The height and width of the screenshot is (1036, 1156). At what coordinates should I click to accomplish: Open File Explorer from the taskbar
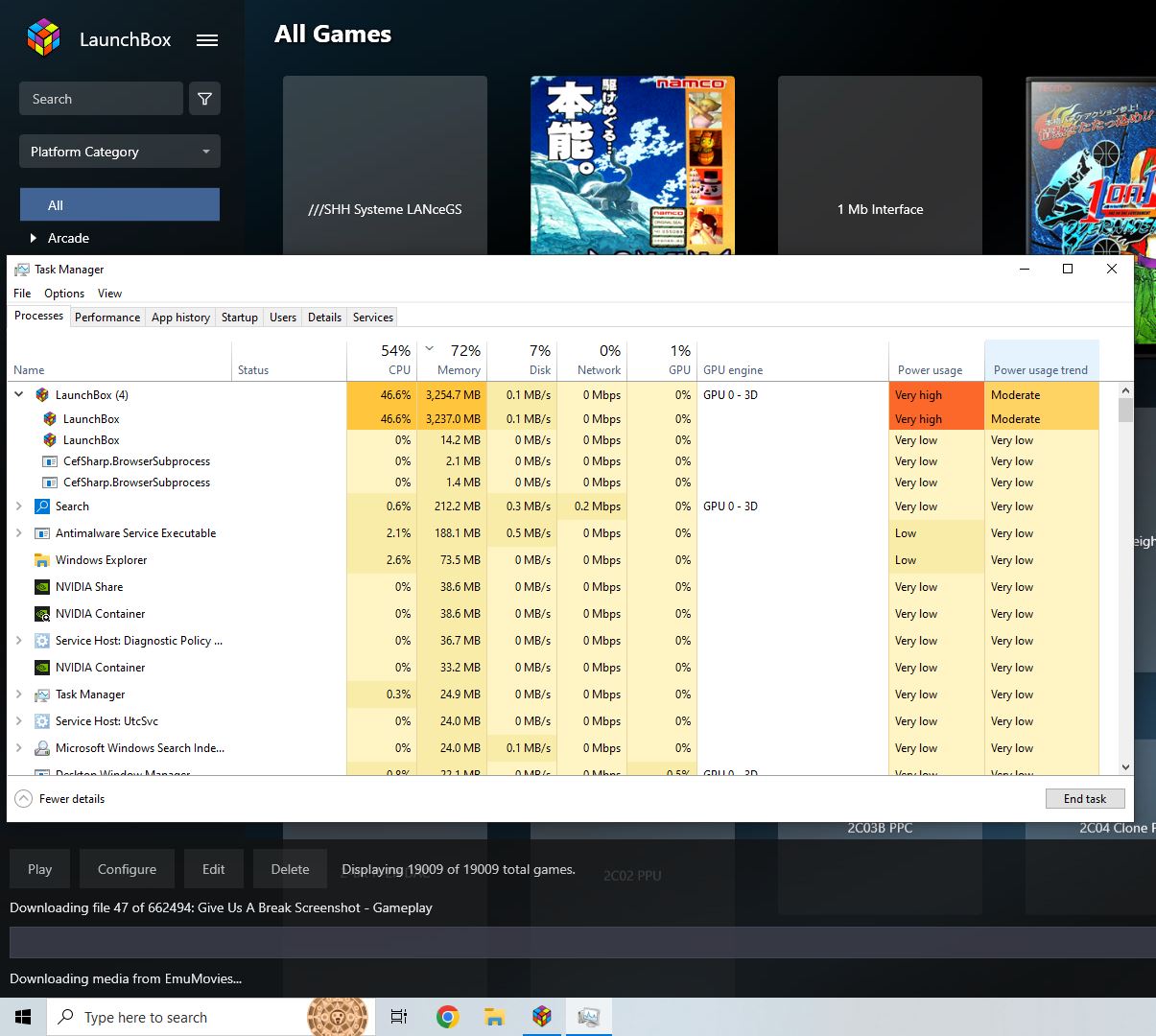(x=494, y=1017)
